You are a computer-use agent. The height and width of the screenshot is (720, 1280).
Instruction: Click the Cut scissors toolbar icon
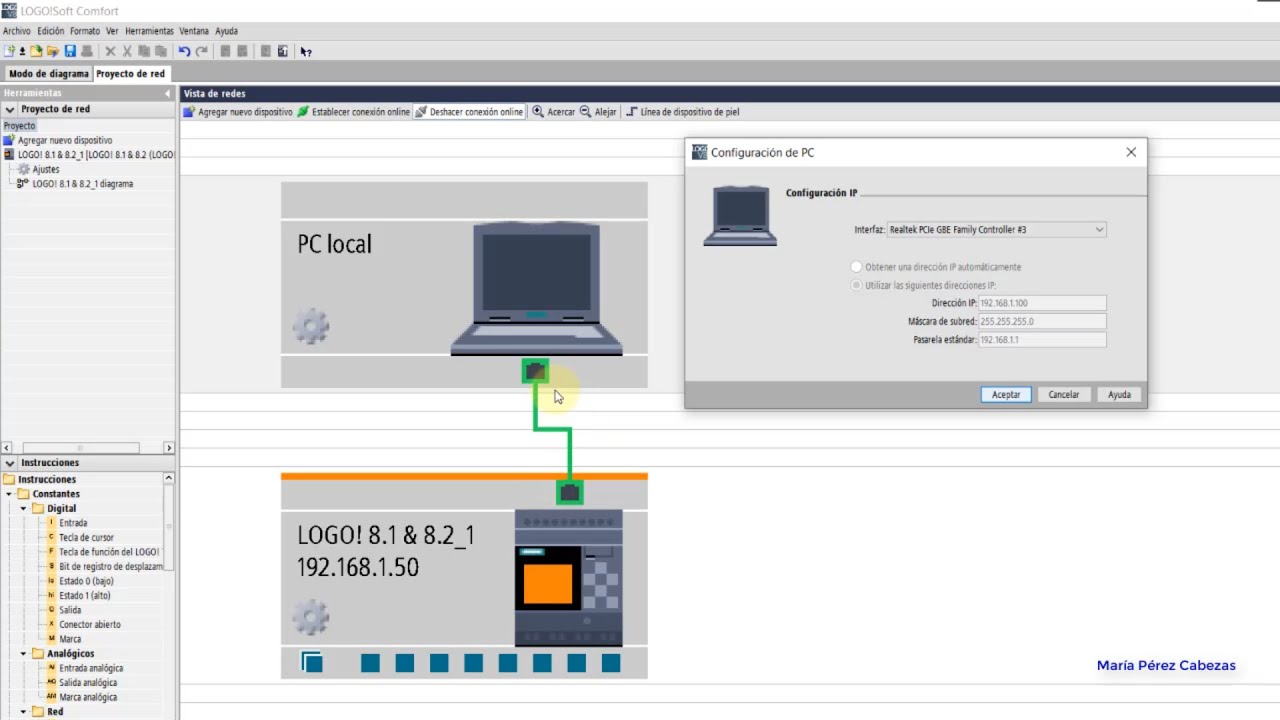point(127,51)
